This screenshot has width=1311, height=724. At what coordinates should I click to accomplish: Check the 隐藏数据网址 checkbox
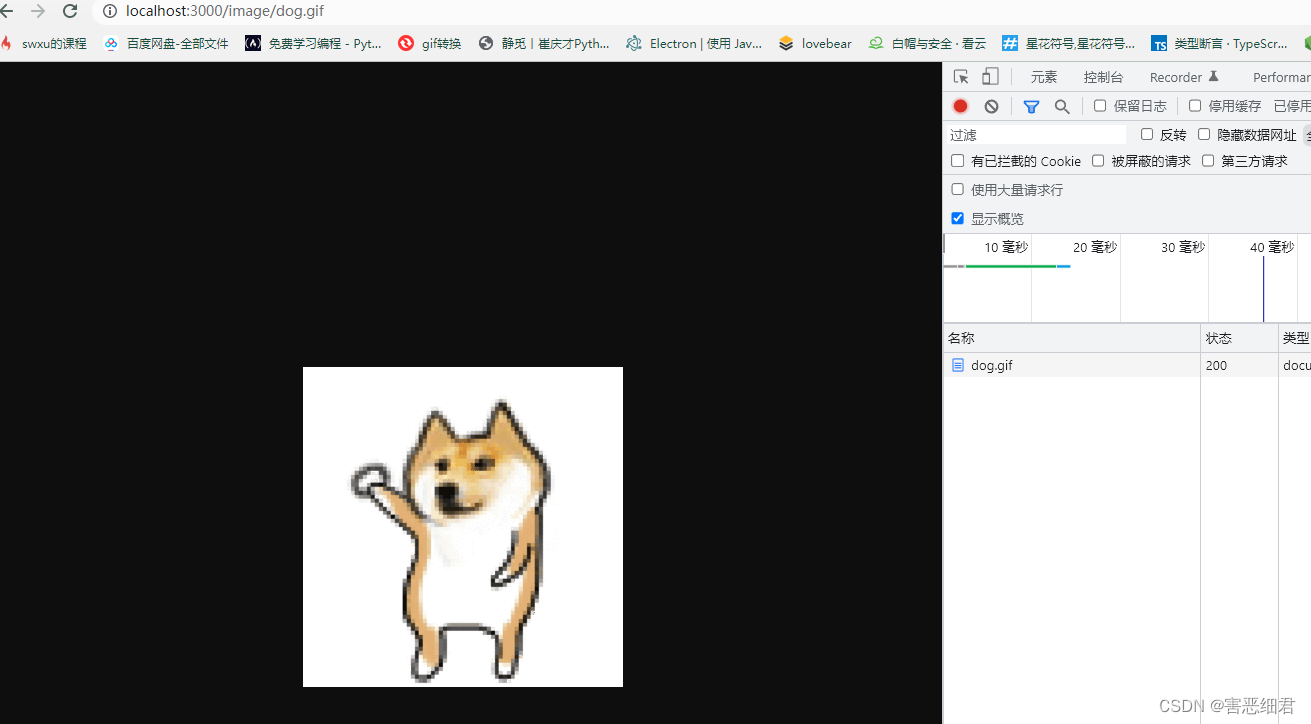click(x=1204, y=134)
